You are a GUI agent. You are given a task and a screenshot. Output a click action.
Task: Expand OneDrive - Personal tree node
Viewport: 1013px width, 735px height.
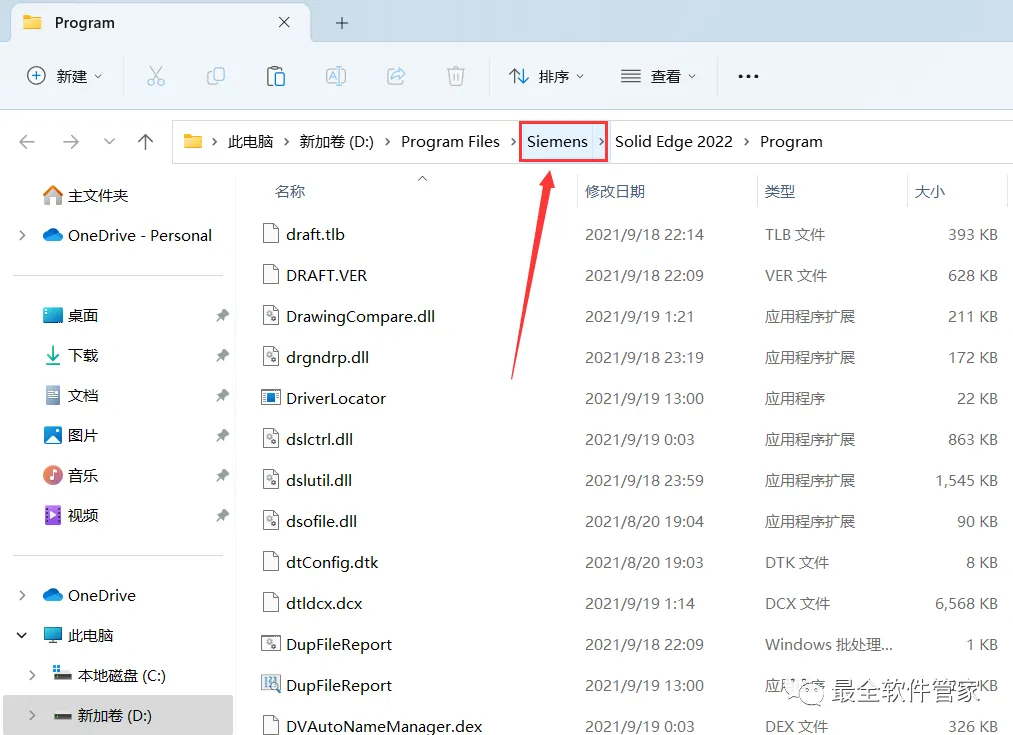pos(23,235)
